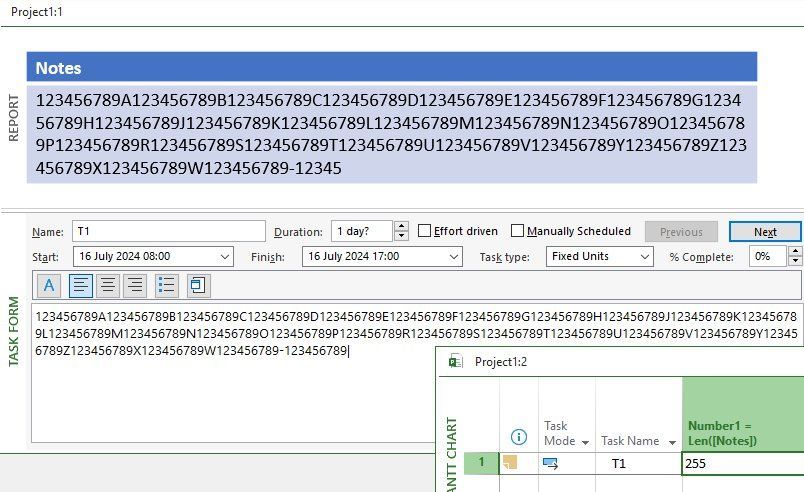Select the Notes header in the report

392,67
